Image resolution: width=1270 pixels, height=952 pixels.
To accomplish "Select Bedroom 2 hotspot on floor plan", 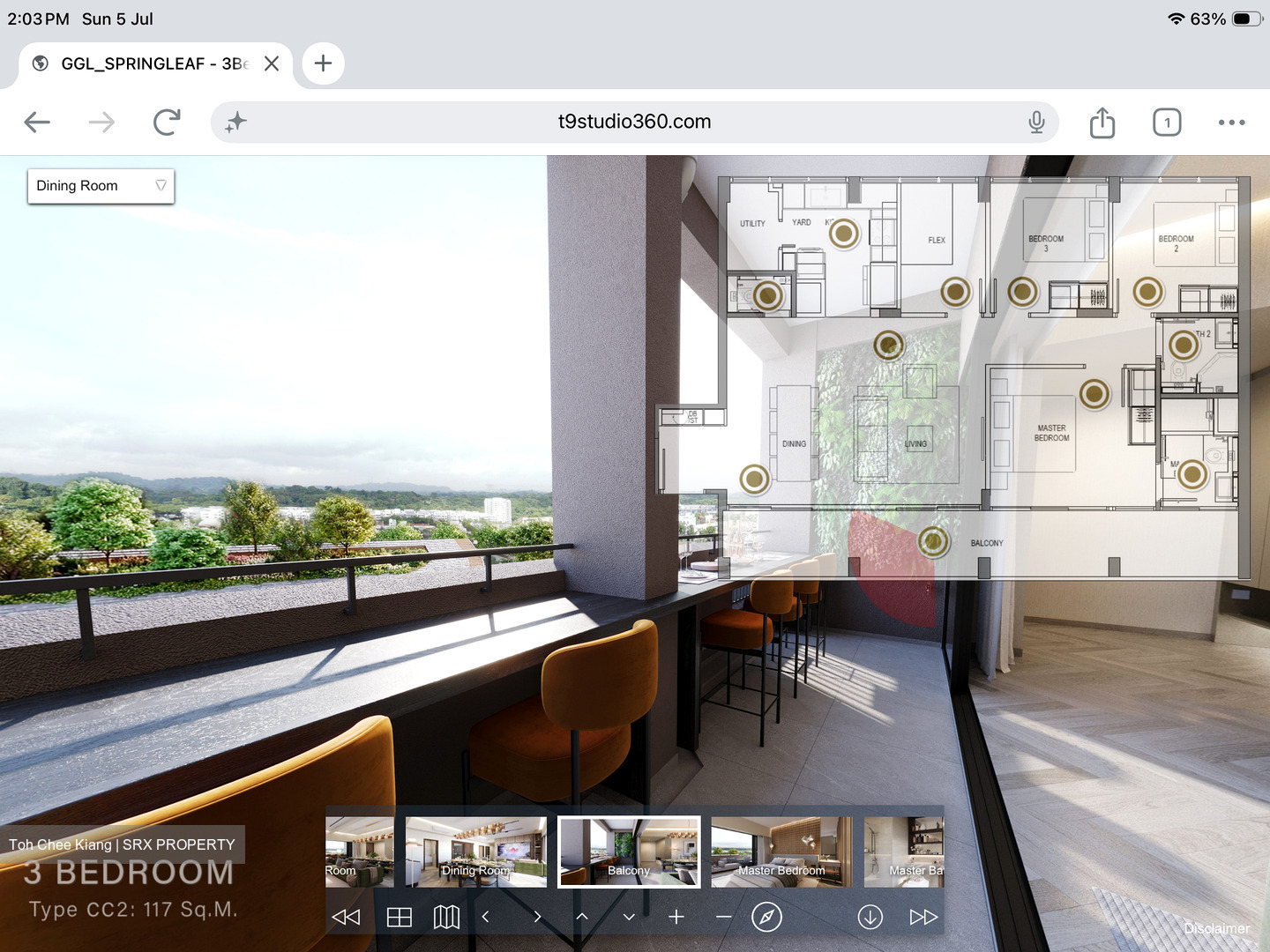I will [1148, 292].
